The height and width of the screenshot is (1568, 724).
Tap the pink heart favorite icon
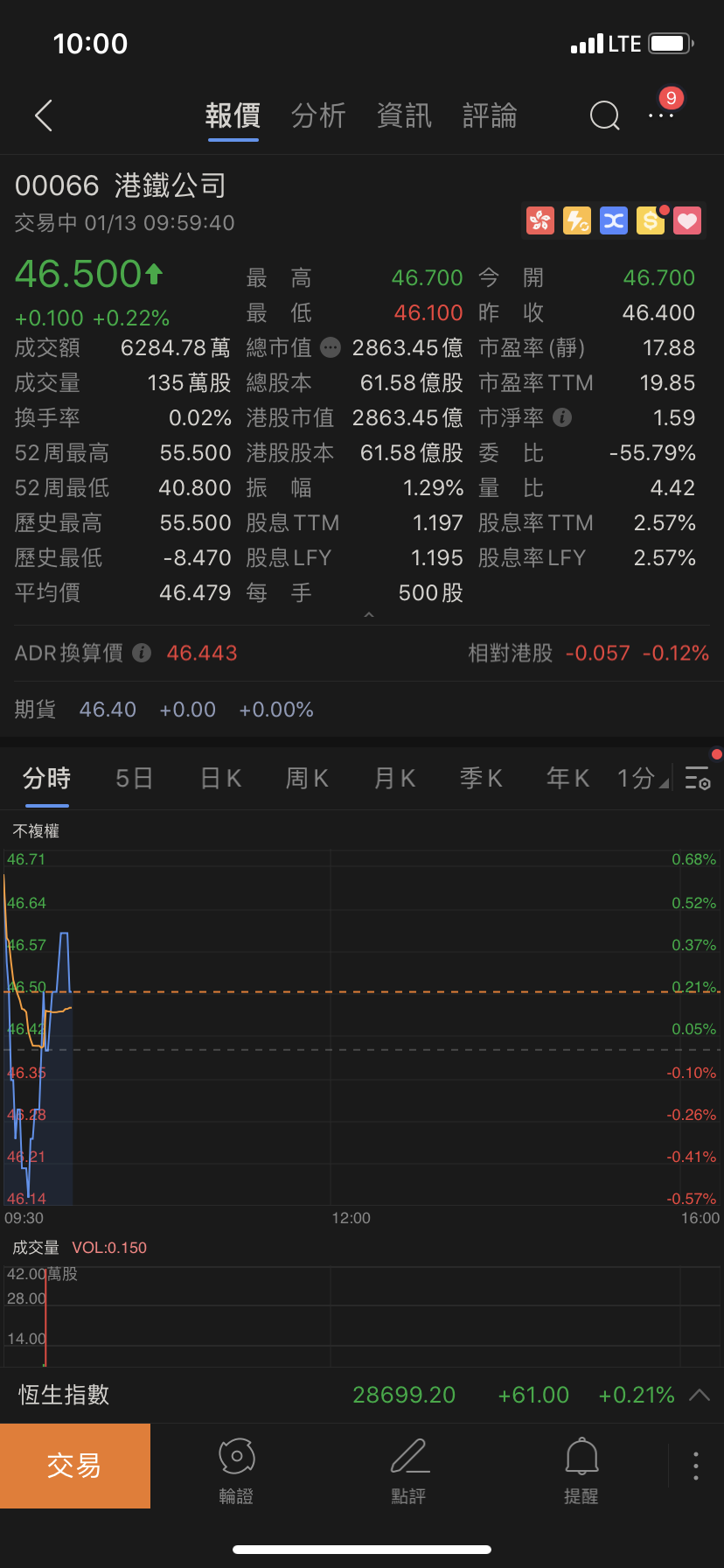click(x=687, y=220)
